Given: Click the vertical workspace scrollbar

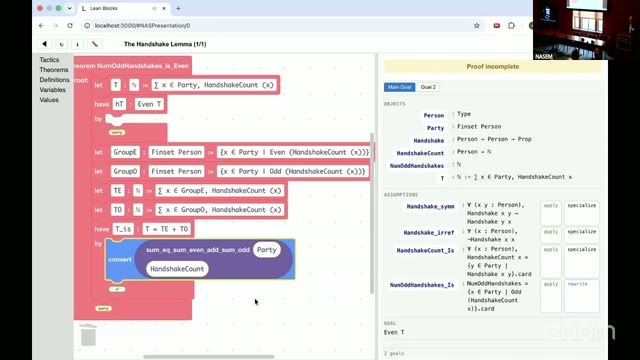Looking at the screenshot, I should [372, 212].
